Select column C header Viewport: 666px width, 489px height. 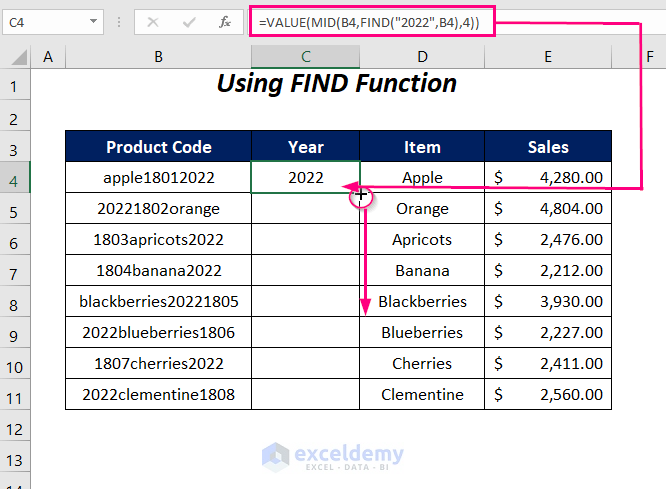point(305,58)
